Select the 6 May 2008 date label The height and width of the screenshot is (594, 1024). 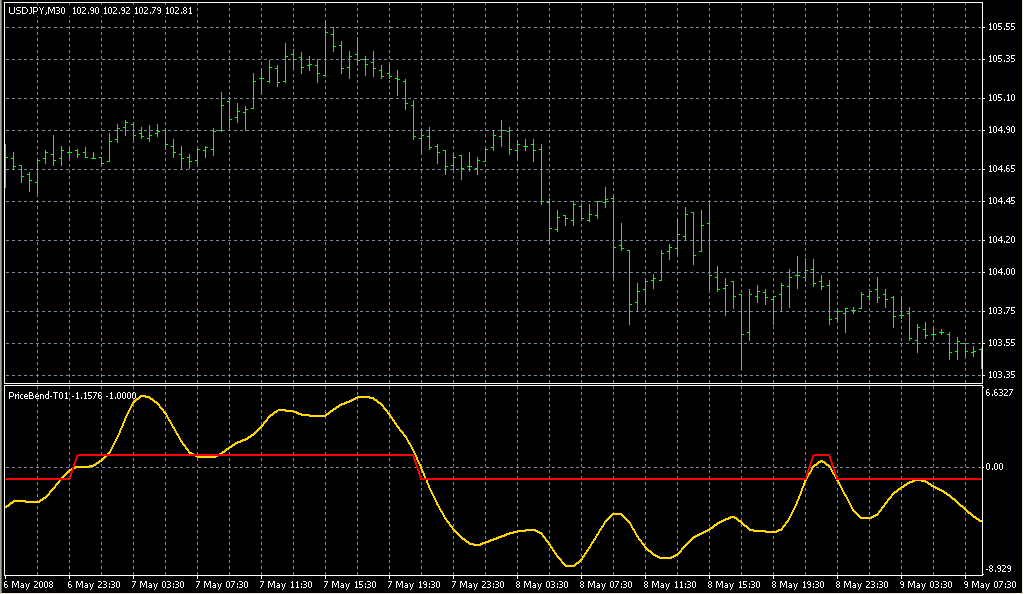[x=27, y=584]
